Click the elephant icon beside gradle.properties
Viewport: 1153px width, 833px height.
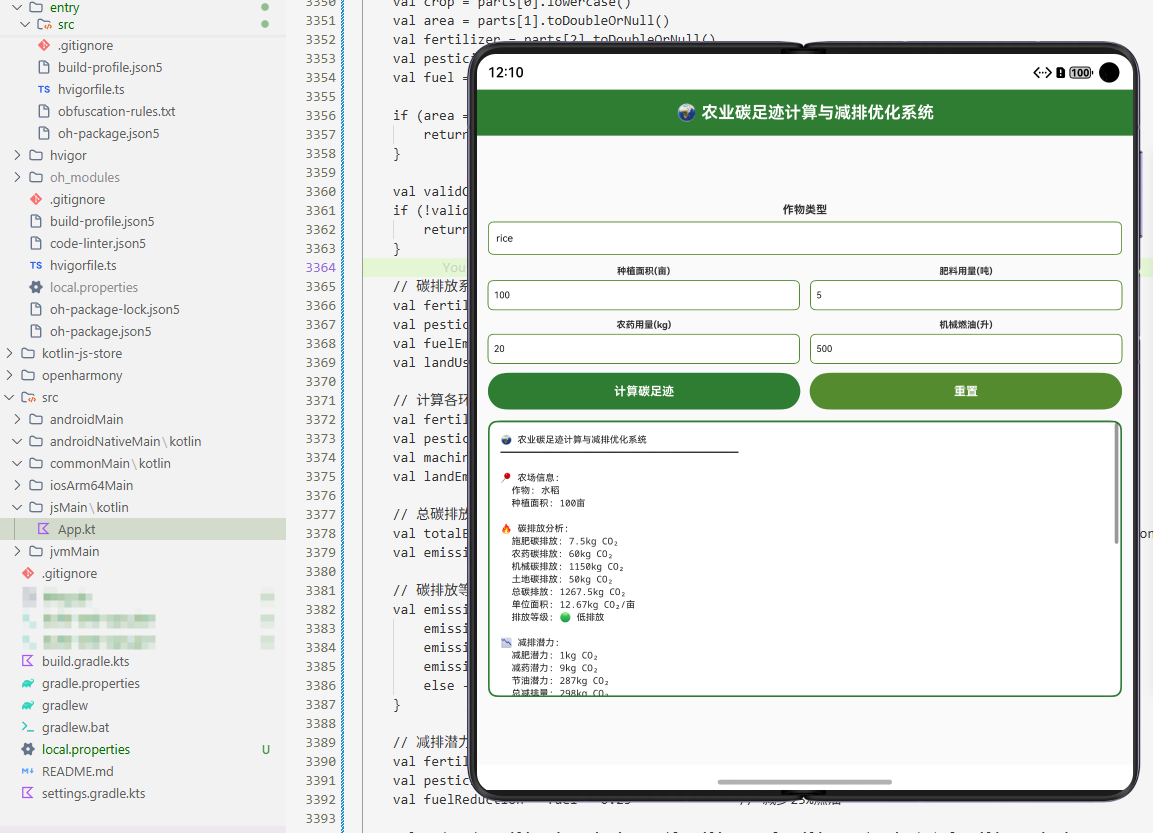click(26, 683)
